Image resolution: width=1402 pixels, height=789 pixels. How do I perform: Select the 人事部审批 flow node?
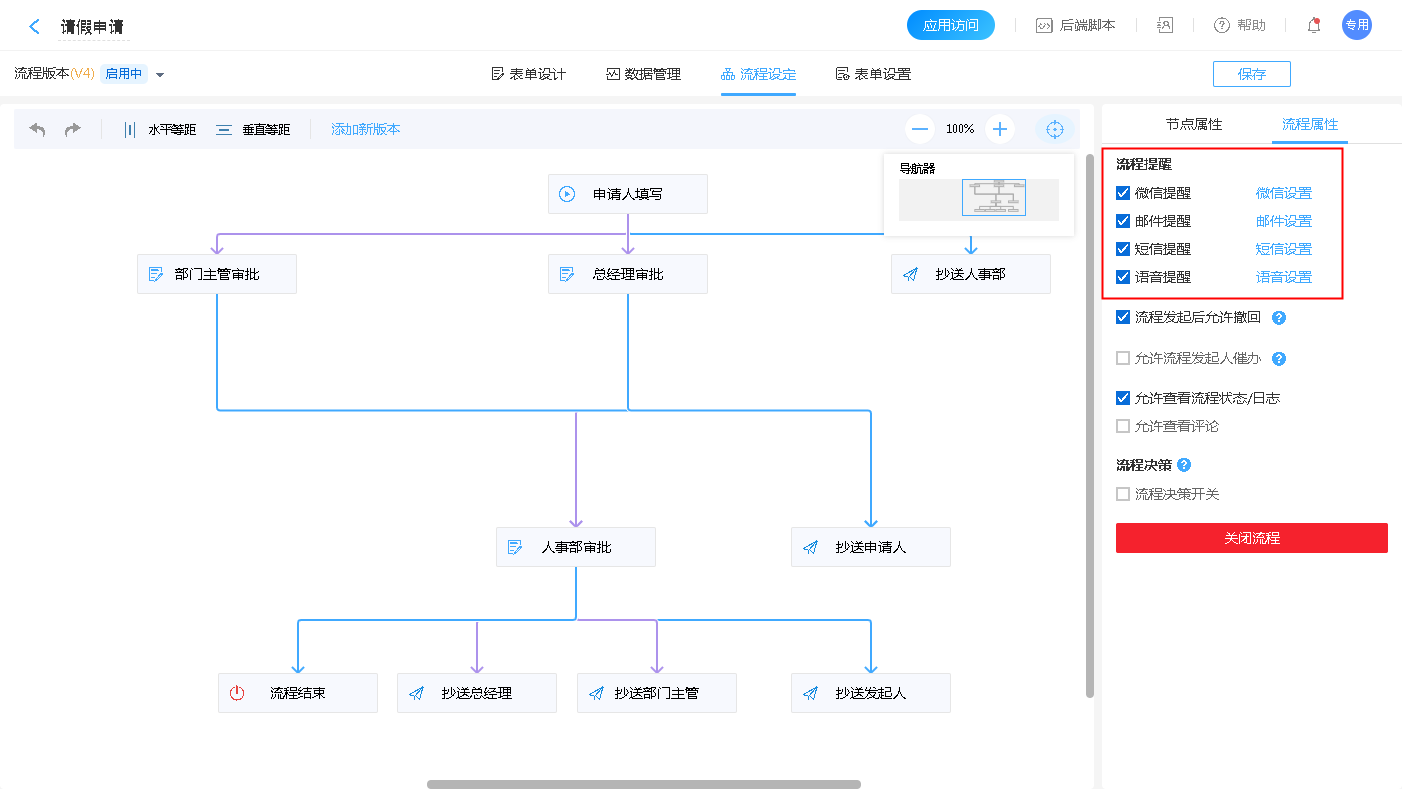point(575,547)
